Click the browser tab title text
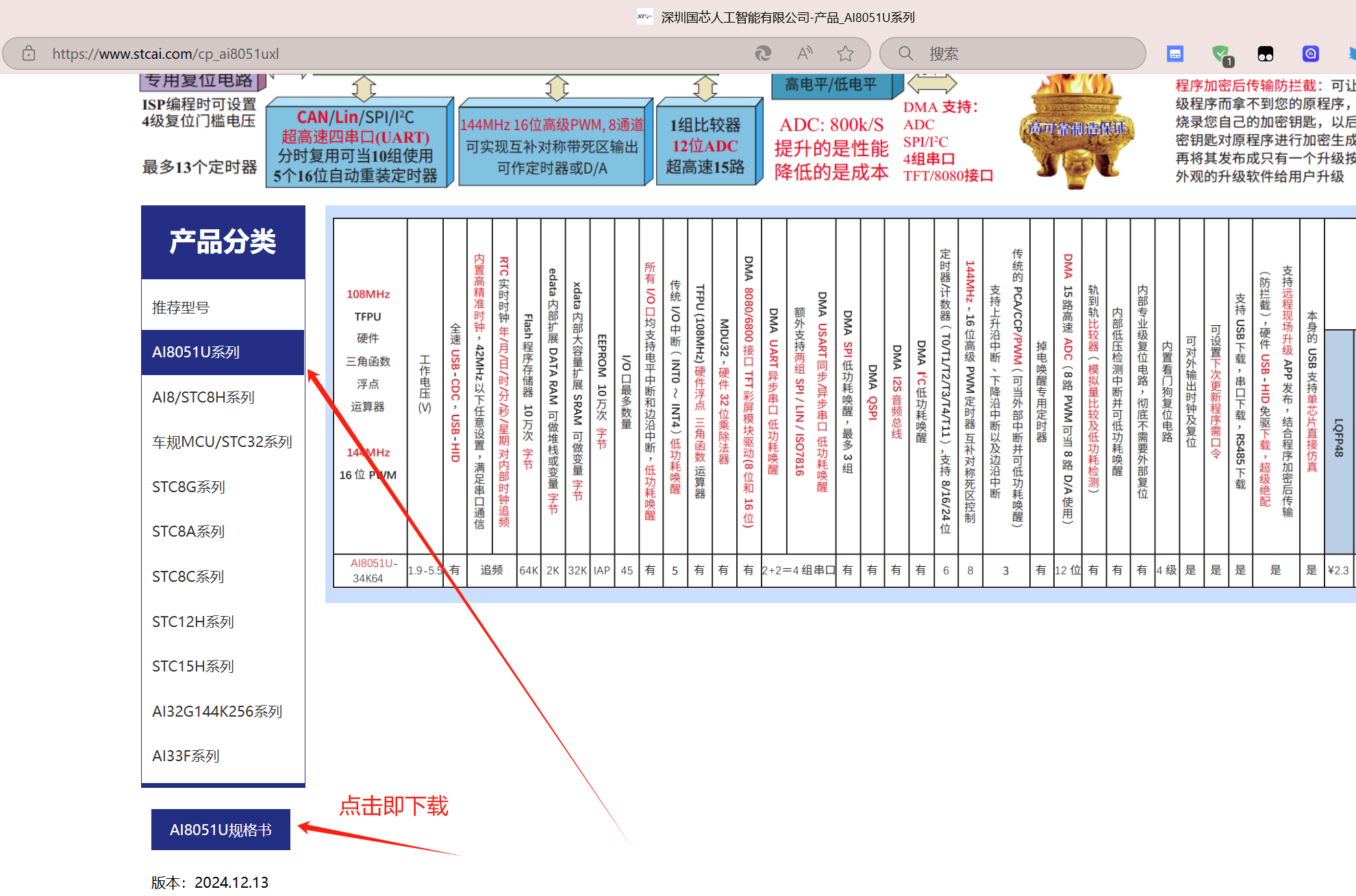This screenshot has height=896, width=1356. (x=788, y=17)
